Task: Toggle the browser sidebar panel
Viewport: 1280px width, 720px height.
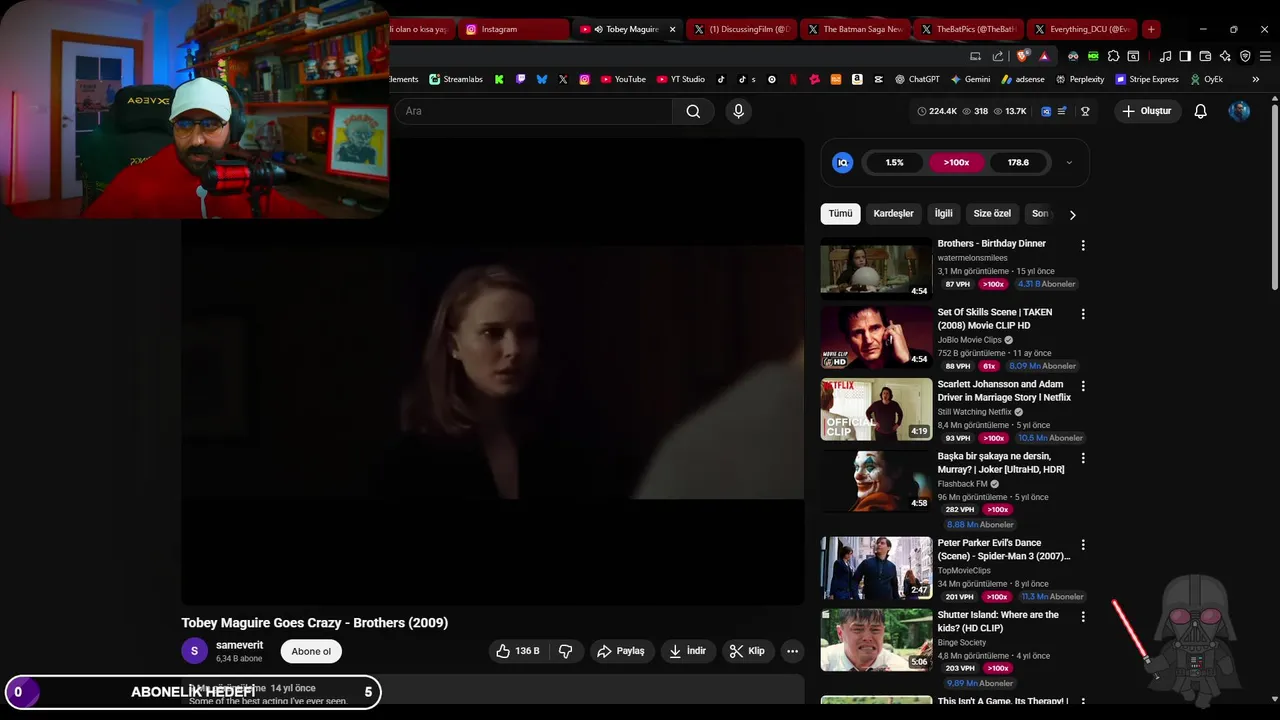Action: click(x=1185, y=56)
